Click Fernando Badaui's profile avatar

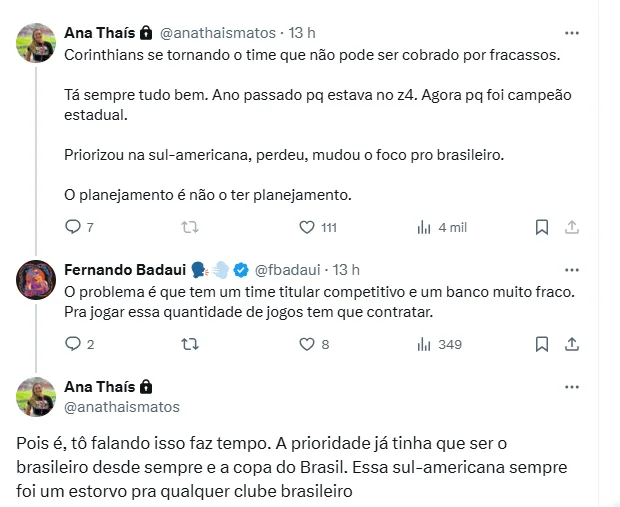(x=36, y=280)
